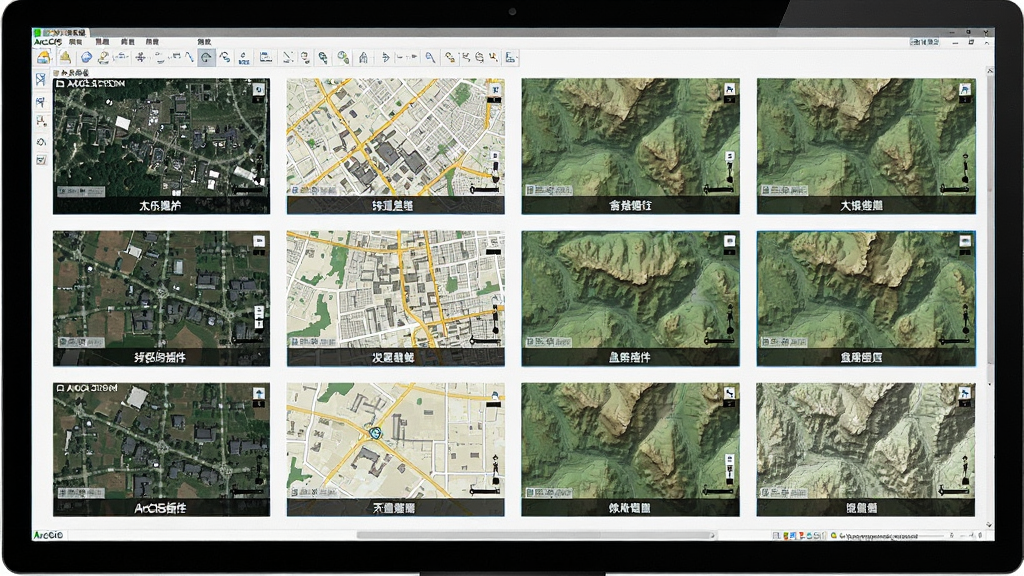Click the scroll-up arrow of the vertical scrollbar
The image size is (1024, 576).
(990, 71)
